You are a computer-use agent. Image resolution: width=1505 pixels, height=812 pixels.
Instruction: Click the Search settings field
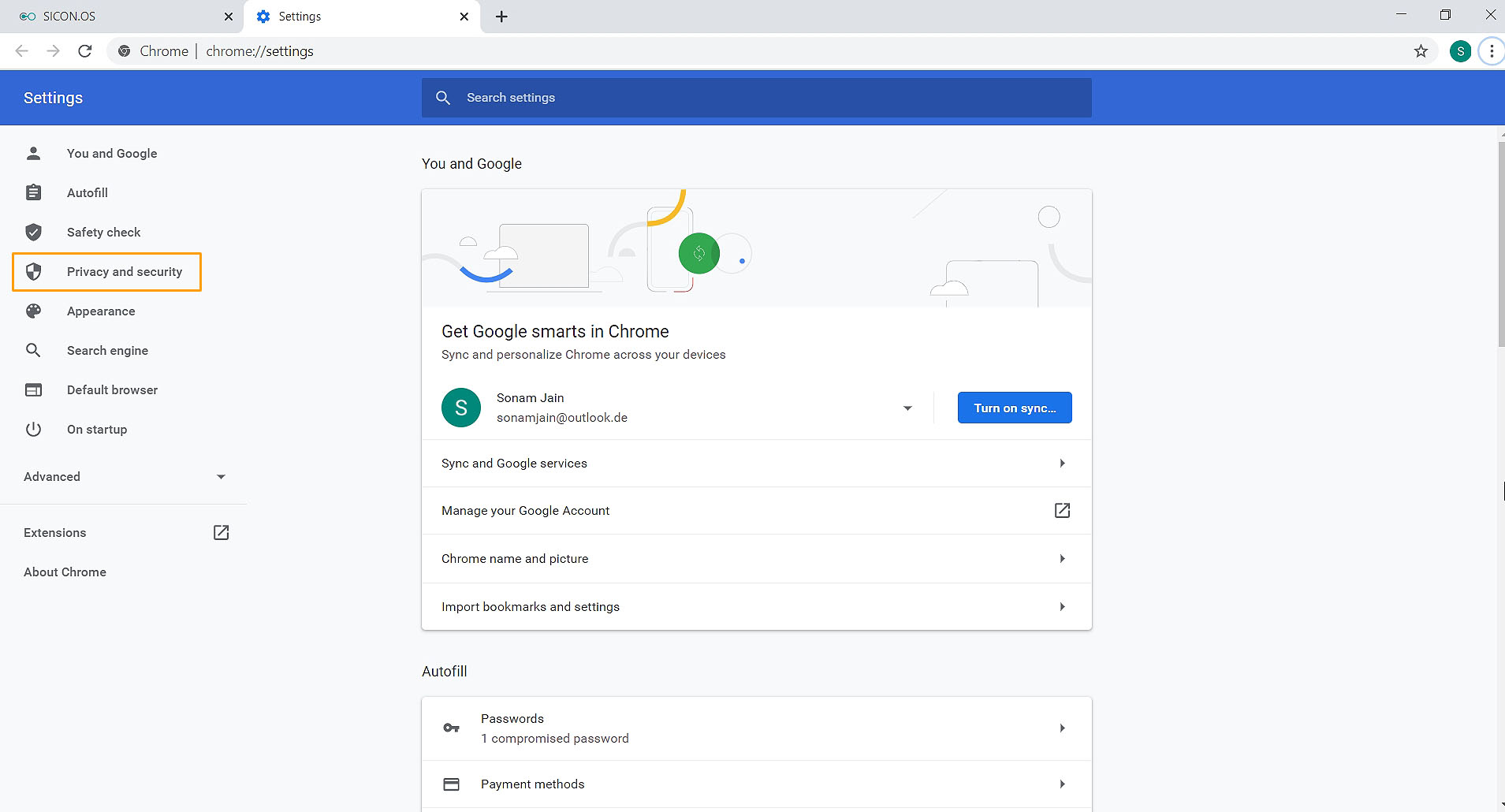[757, 98]
